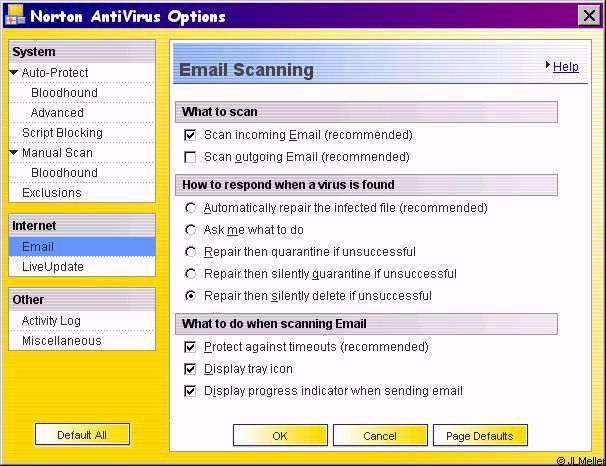This screenshot has width=606, height=466.
Task: Toggle Display tray icon checkbox
Action: click(190, 369)
